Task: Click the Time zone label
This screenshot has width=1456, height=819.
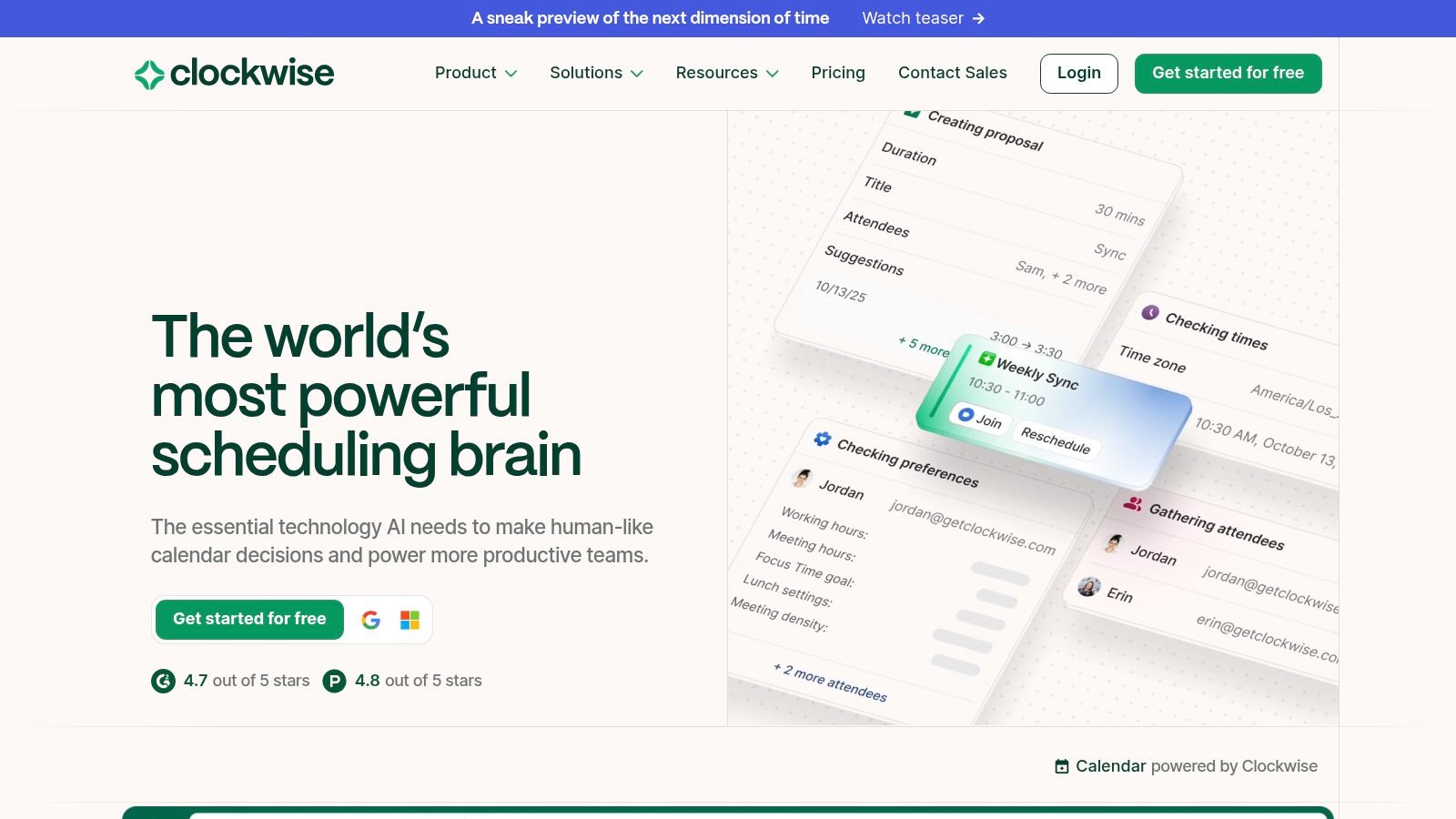Action: click(1152, 359)
